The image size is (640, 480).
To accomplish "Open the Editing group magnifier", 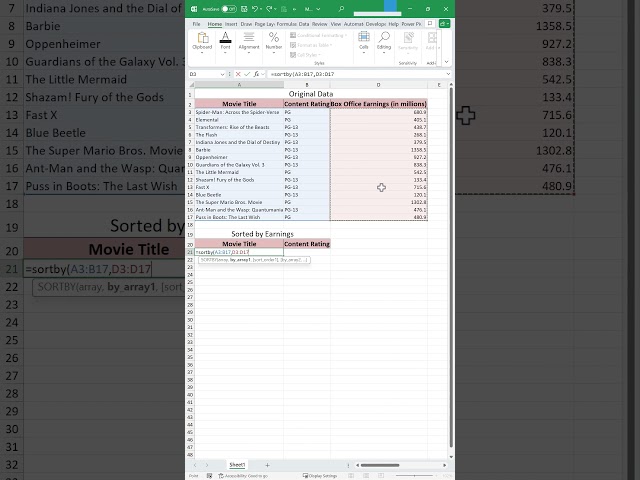I will pos(384,42).
